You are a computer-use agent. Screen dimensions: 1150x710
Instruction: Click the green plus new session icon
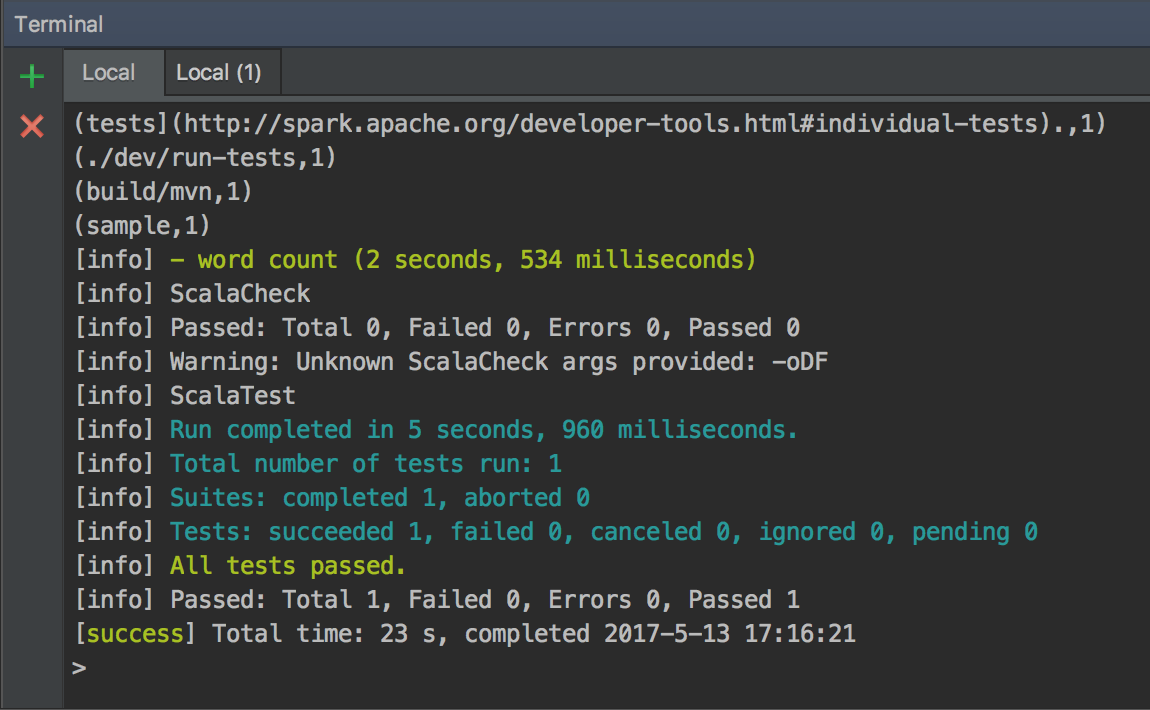pos(32,76)
